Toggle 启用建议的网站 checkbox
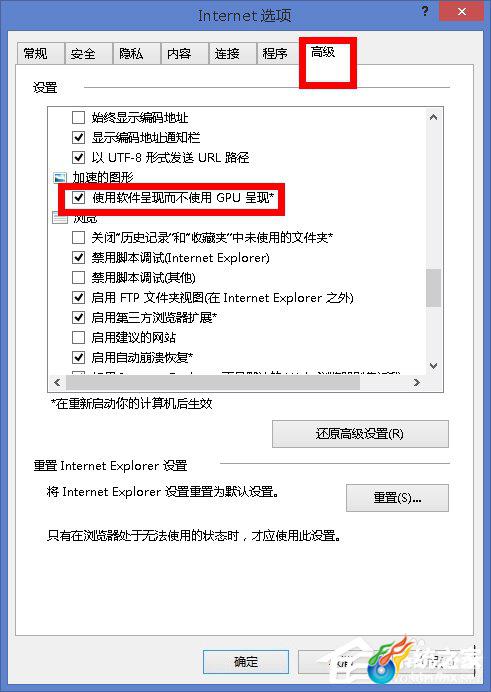Screen dimensions: 491x692 [x=78, y=338]
